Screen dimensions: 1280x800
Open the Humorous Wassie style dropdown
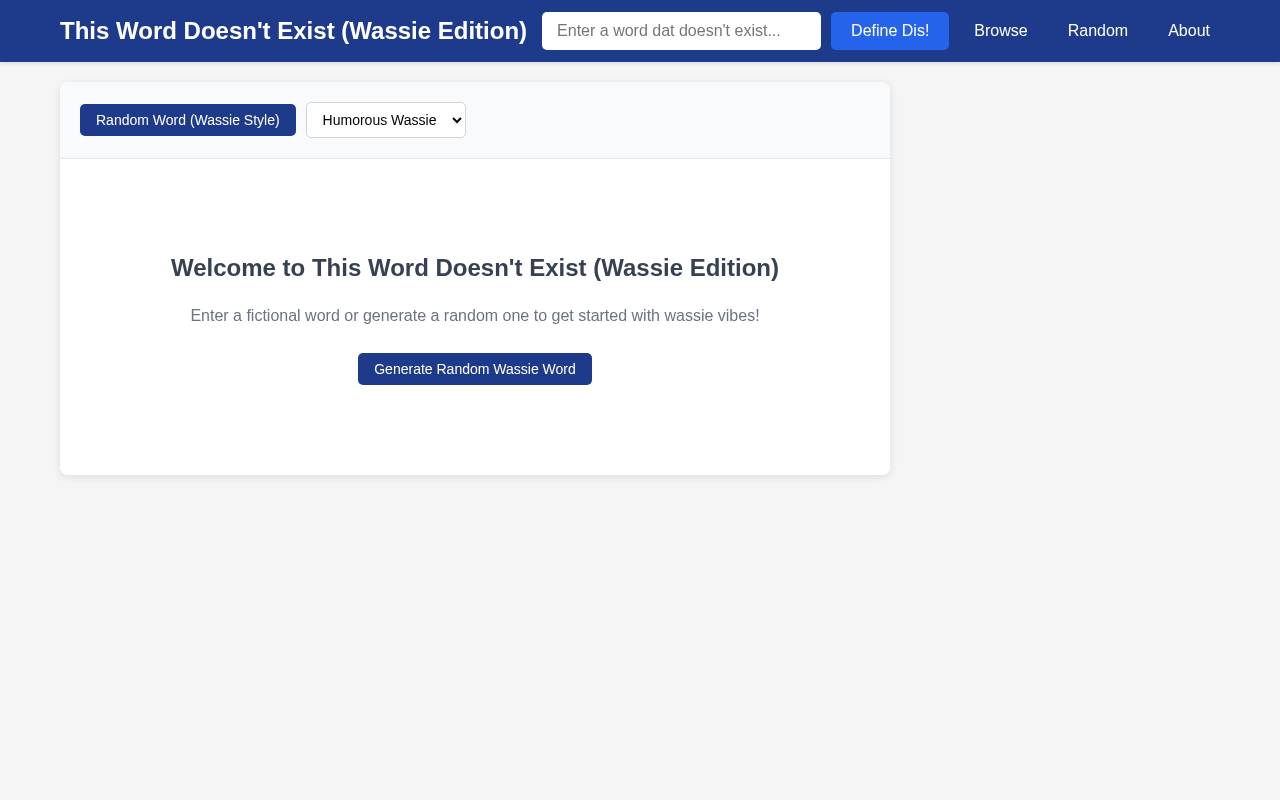point(386,120)
